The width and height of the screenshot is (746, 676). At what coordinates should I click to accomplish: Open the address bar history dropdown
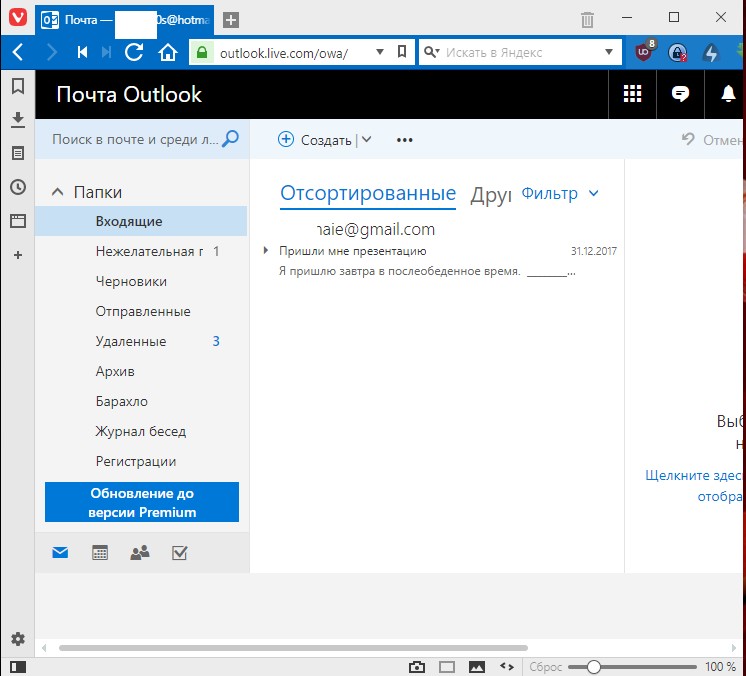point(380,51)
